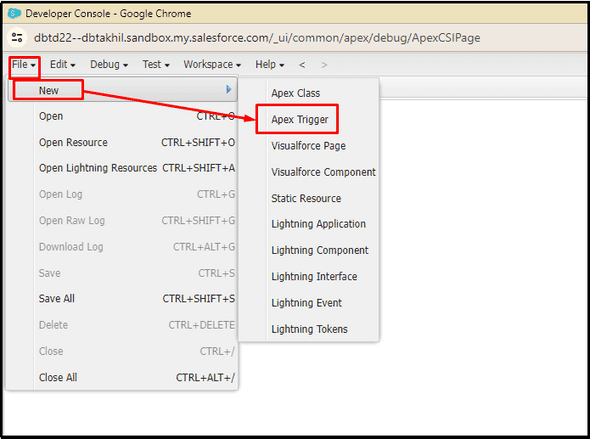Image resolution: width=590 pixels, height=439 pixels.
Task: Click the forward arrow next to Help
Action: 324,65
